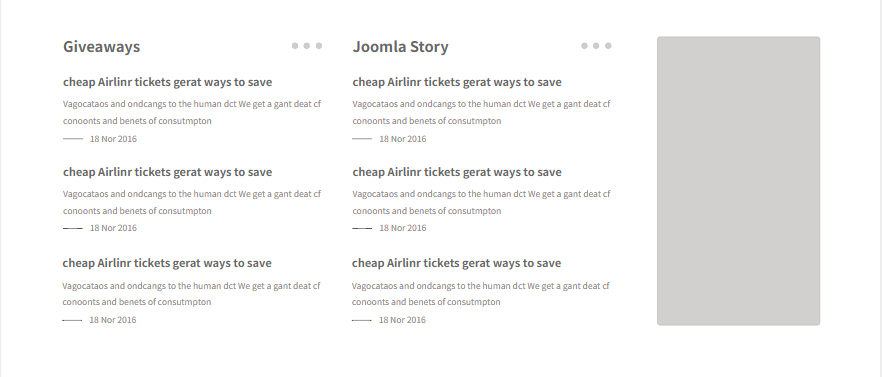Select second pagination dot in Giveaways section

tap(307, 46)
